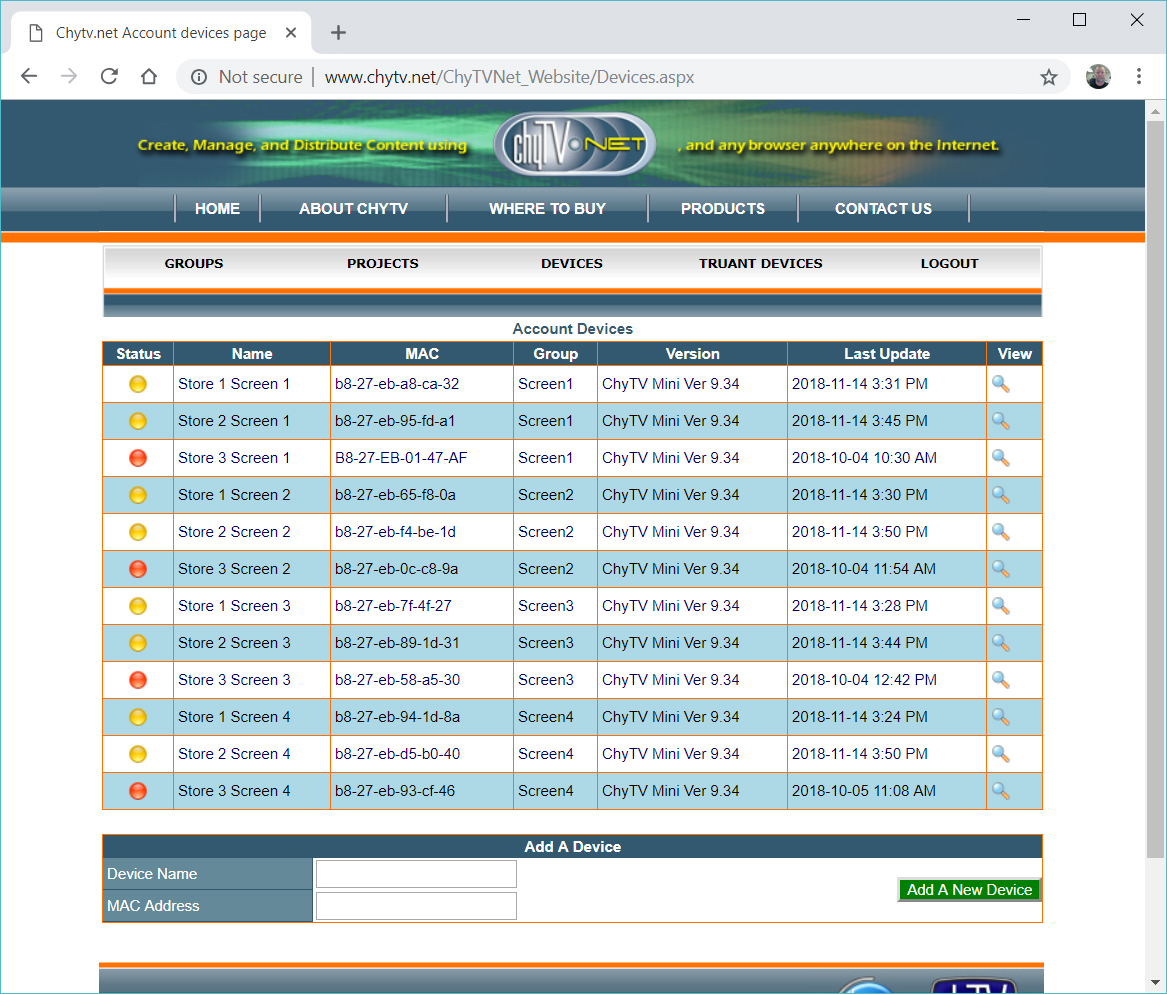Open the Store 3 Screen 2 device link
1167x994 pixels.
click(x=234, y=569)
